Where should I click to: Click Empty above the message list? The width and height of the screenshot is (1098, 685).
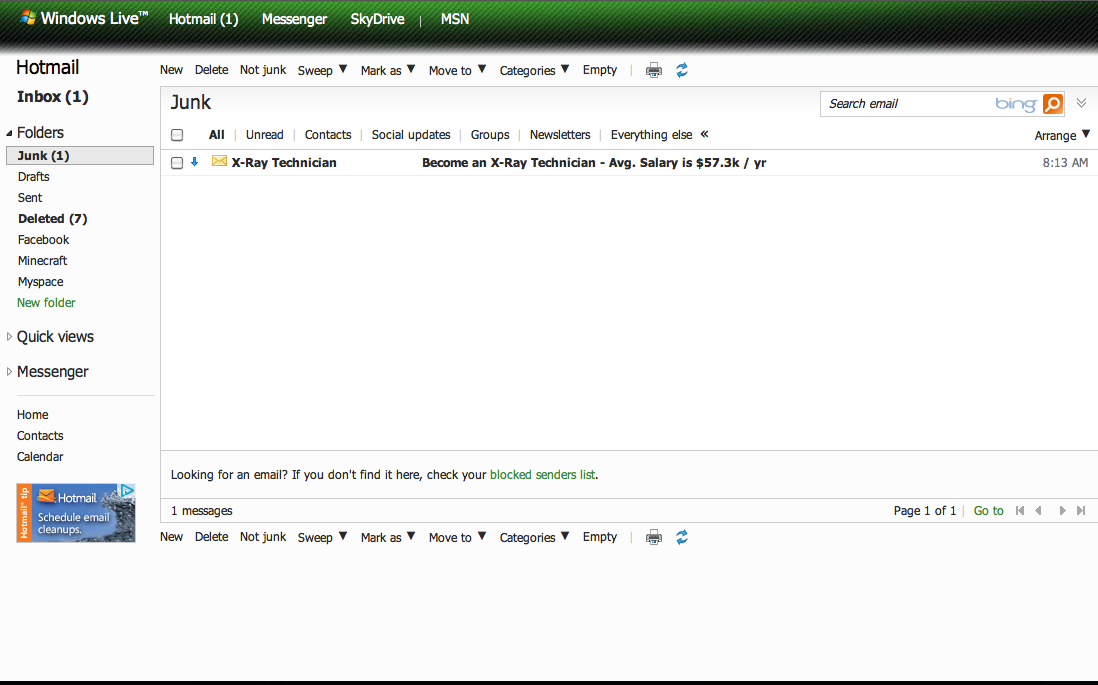(x=600, y=70)
